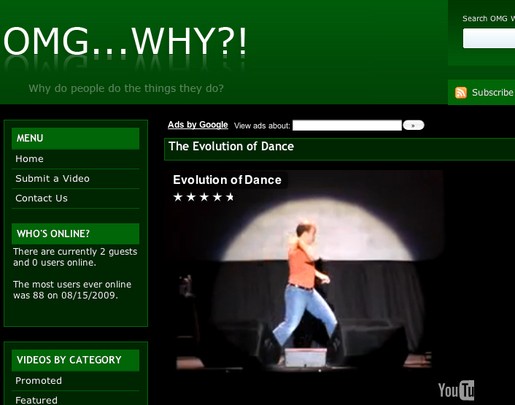
Task: Focus the Search OMG input box
Action: click(489, 38)
